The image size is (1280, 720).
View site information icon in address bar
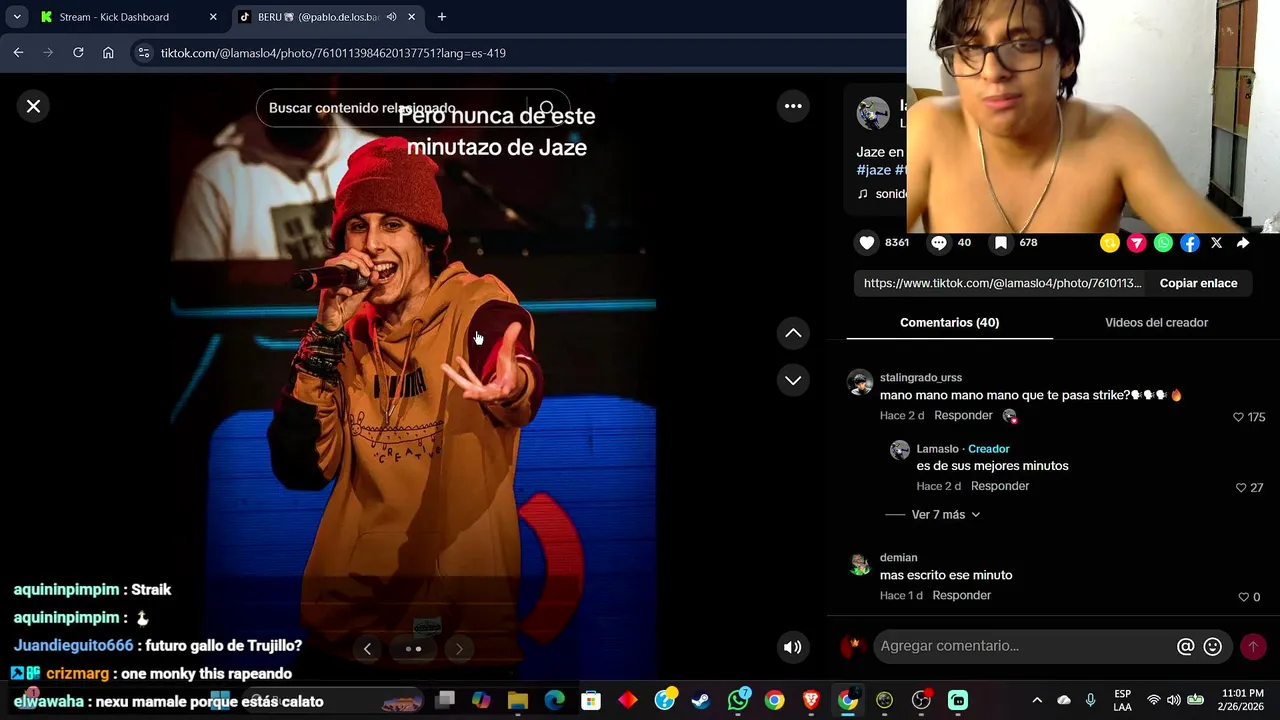[144, 53]
